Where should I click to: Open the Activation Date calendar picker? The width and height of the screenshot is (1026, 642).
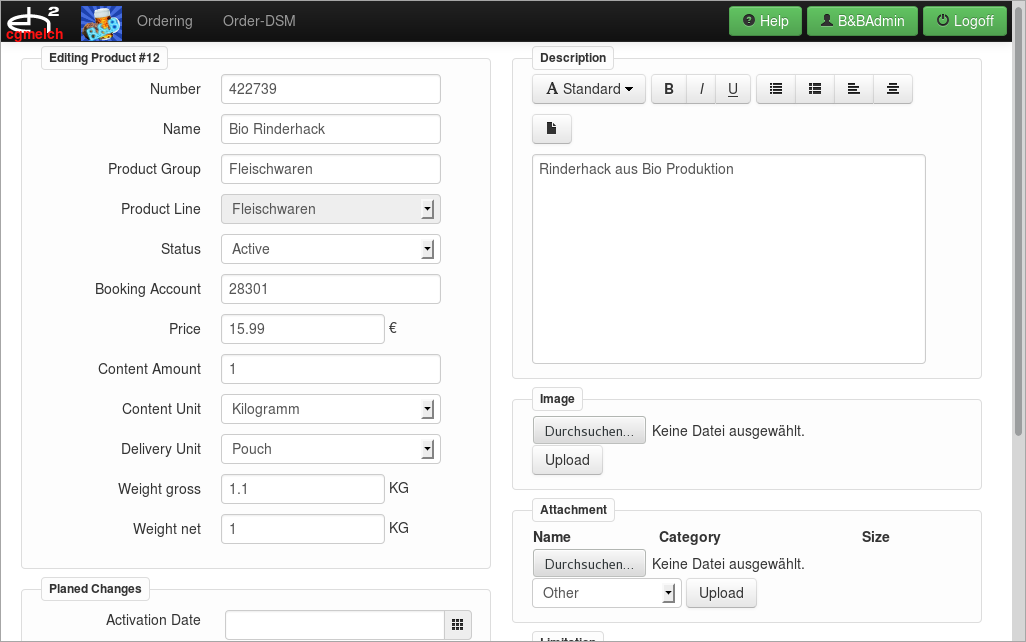tap(457, 624)
